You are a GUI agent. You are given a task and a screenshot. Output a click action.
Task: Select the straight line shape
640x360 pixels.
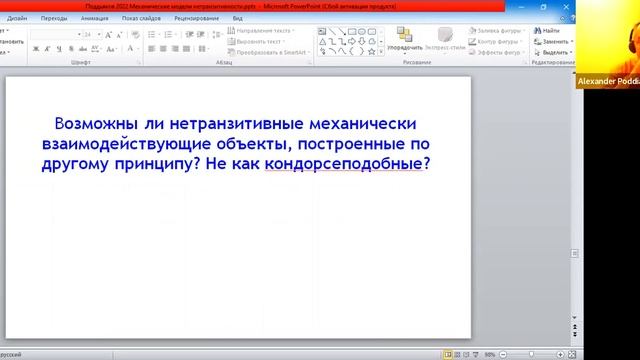pos(332,31)
